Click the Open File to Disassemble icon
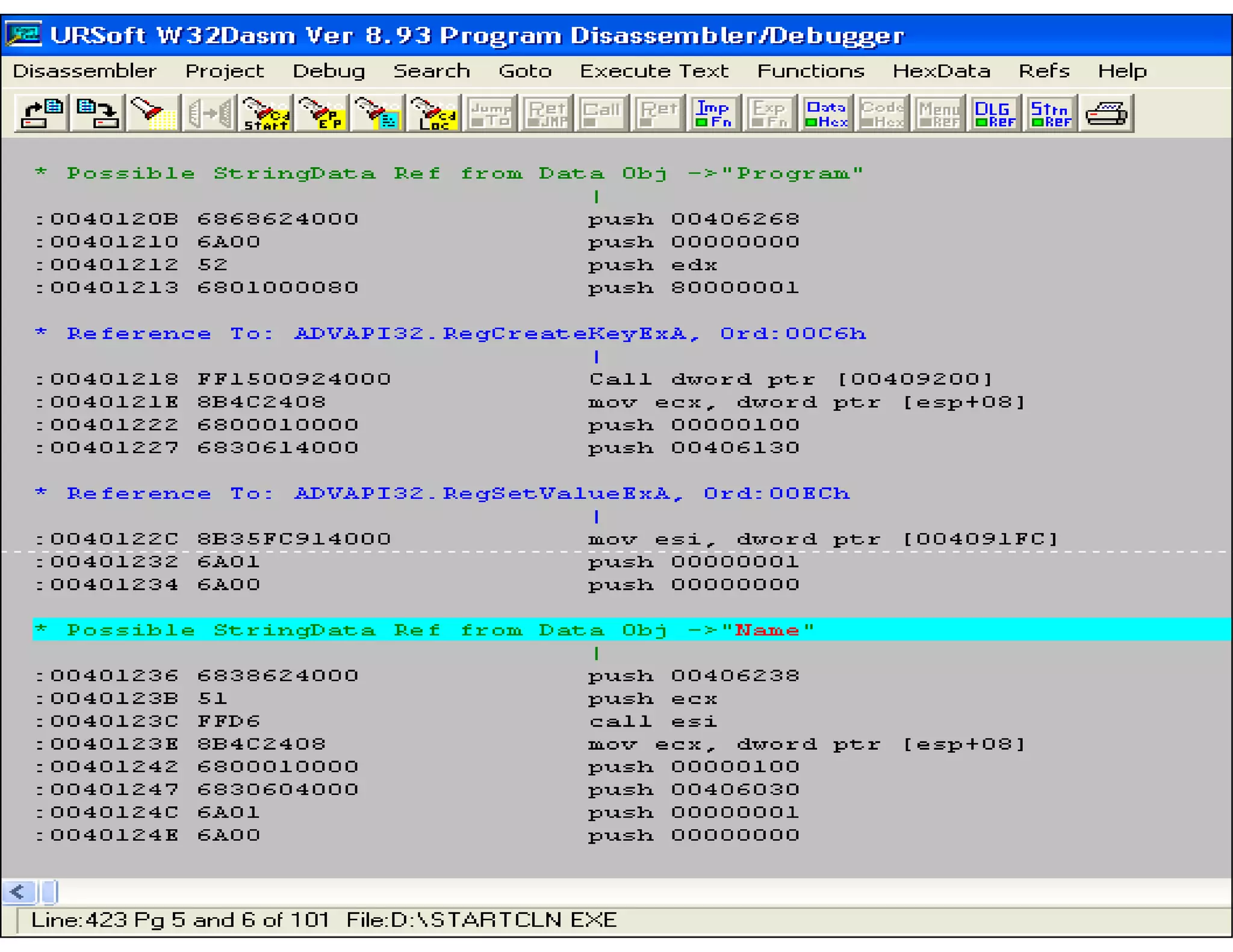 coord(41,113)
